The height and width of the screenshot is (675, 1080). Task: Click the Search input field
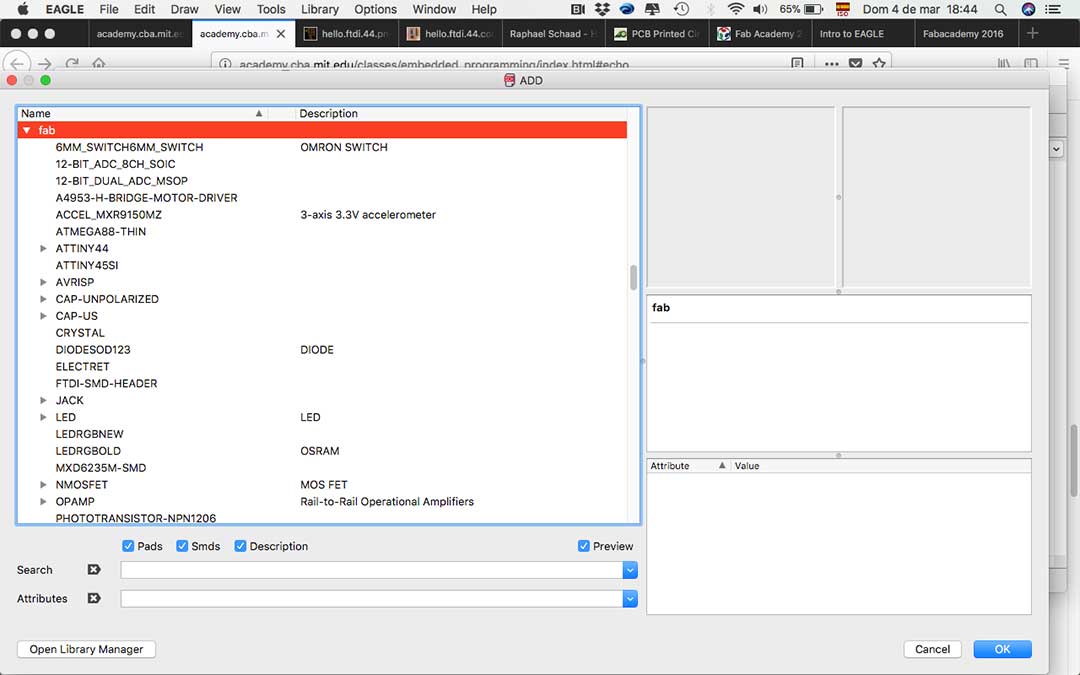pyautogui.click(x=372, y=570)
